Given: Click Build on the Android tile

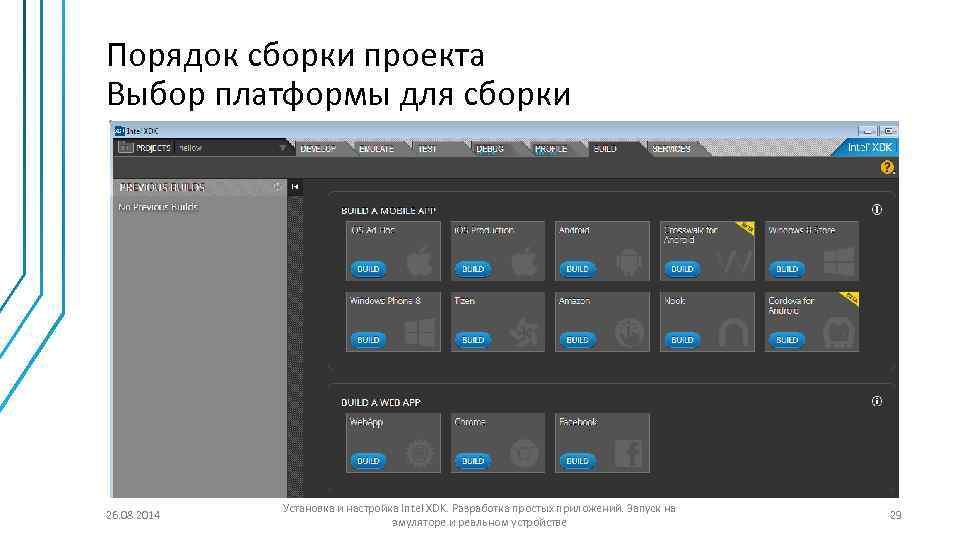Looking at the screenshot, I should point(577,268).
